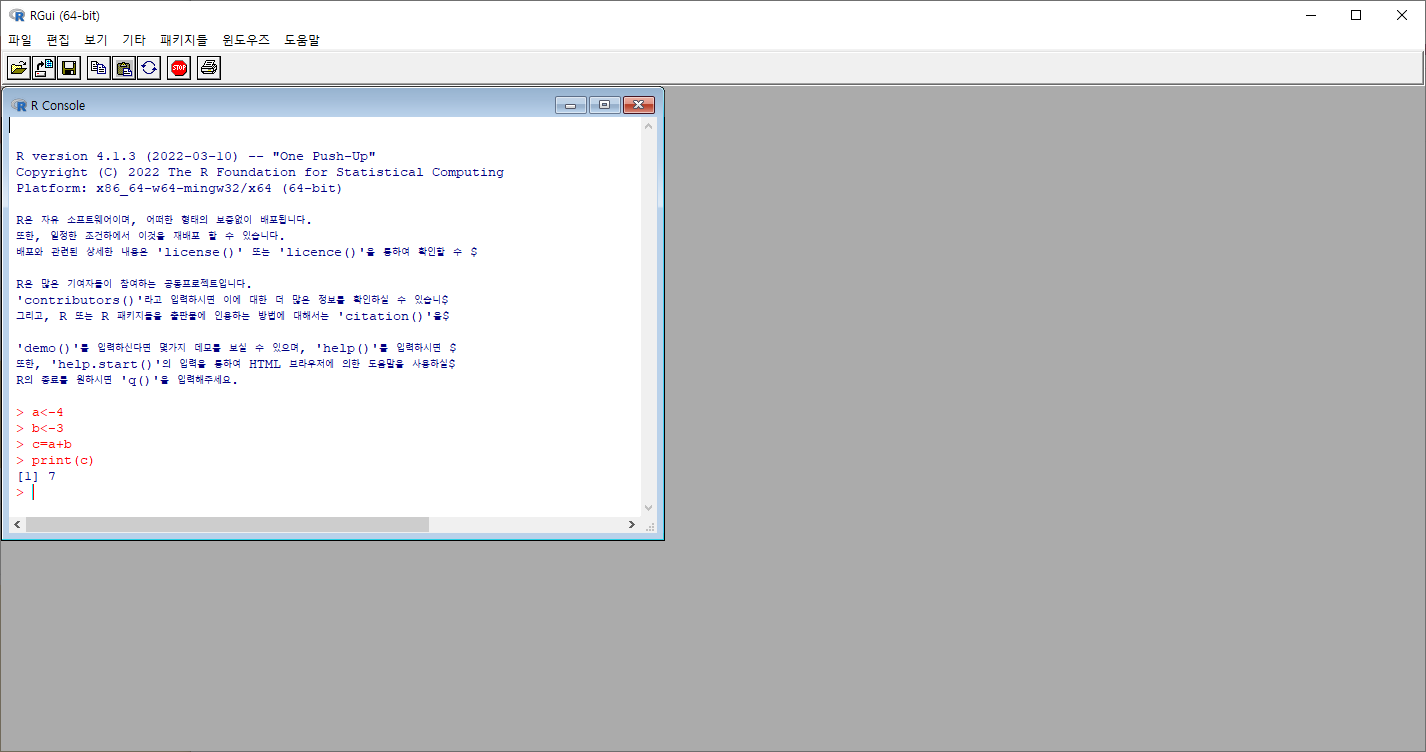Click the red STOP computation icon
The height and width of the screenshot is (752, 1426).
[179, 68]
